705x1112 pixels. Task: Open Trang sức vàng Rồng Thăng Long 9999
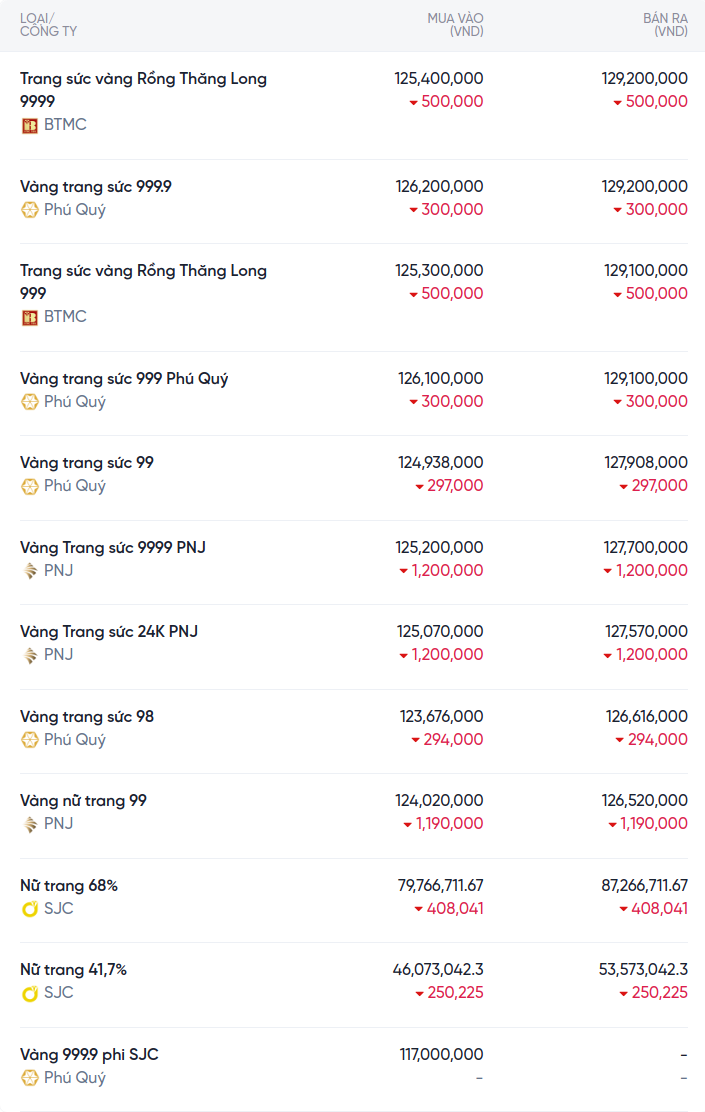pyautogui.click(x=143, y=89)
